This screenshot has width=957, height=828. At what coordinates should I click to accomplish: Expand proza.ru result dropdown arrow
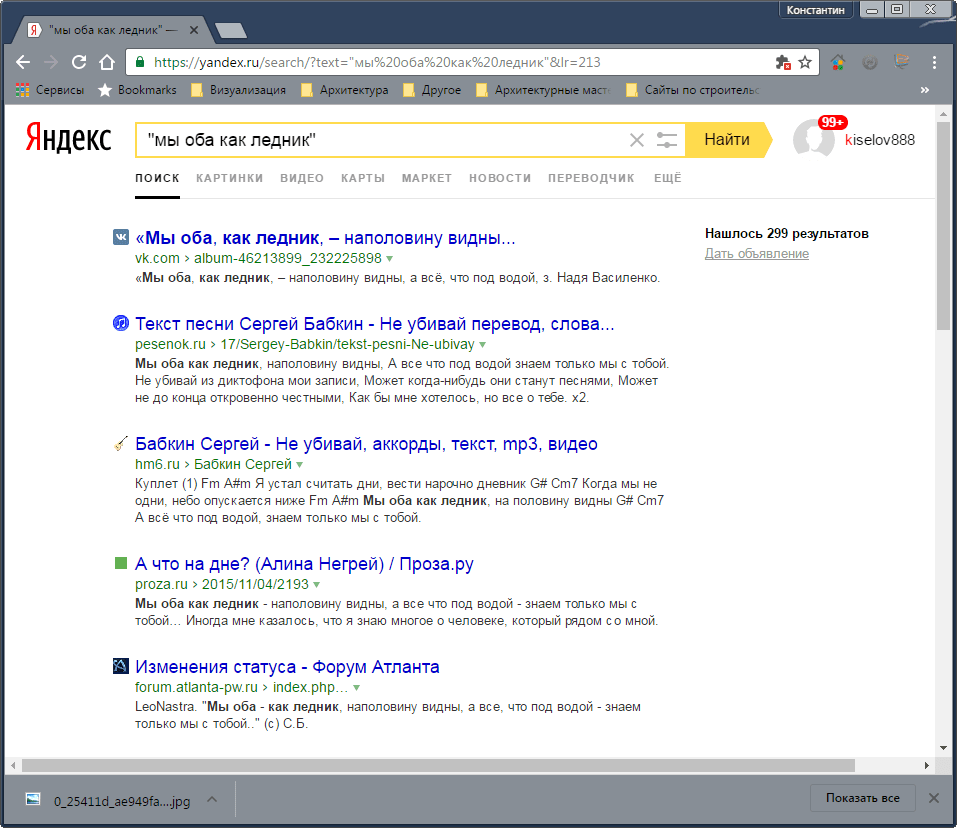[x=317, y=585]
